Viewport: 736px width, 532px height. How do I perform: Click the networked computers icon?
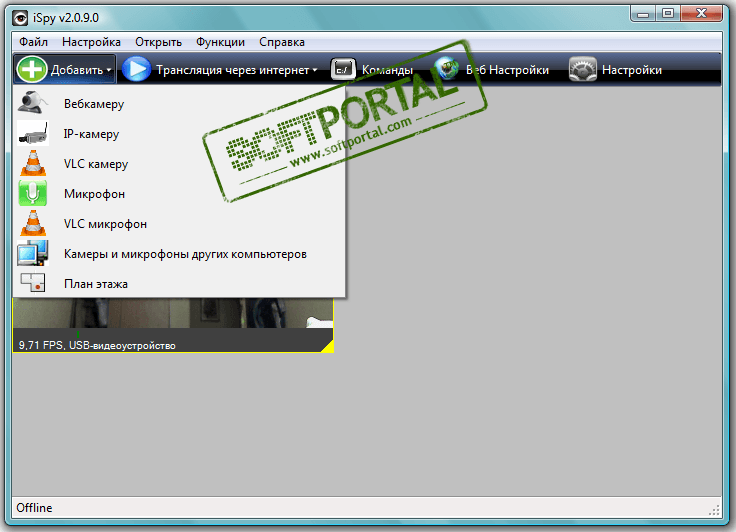click(33, 254)
